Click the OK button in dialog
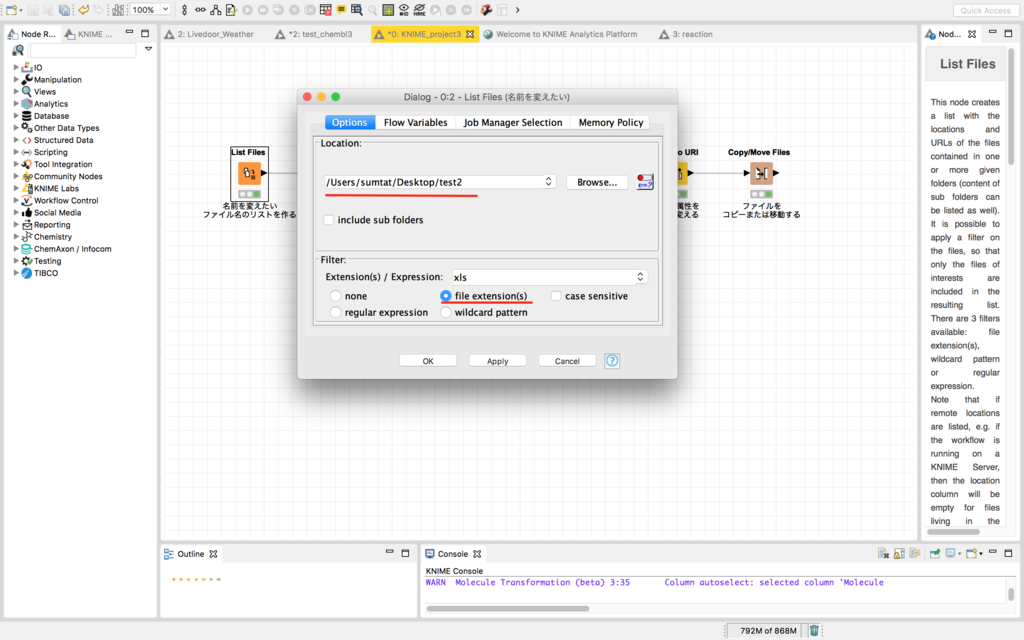This screenshot has height=640, width=1024. (x=428, y=361)
